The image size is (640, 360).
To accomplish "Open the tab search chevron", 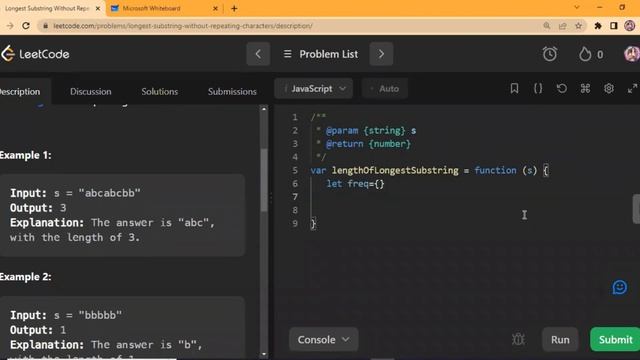I will [577, 7].
